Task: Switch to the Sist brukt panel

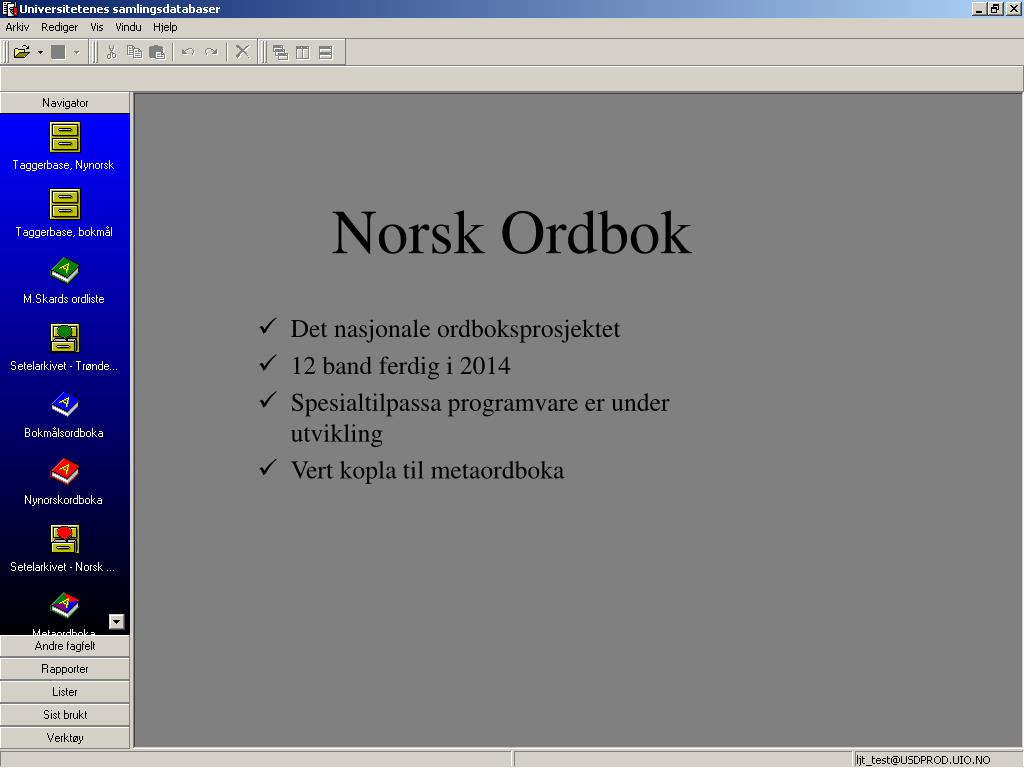Action: tap(65, 714)
